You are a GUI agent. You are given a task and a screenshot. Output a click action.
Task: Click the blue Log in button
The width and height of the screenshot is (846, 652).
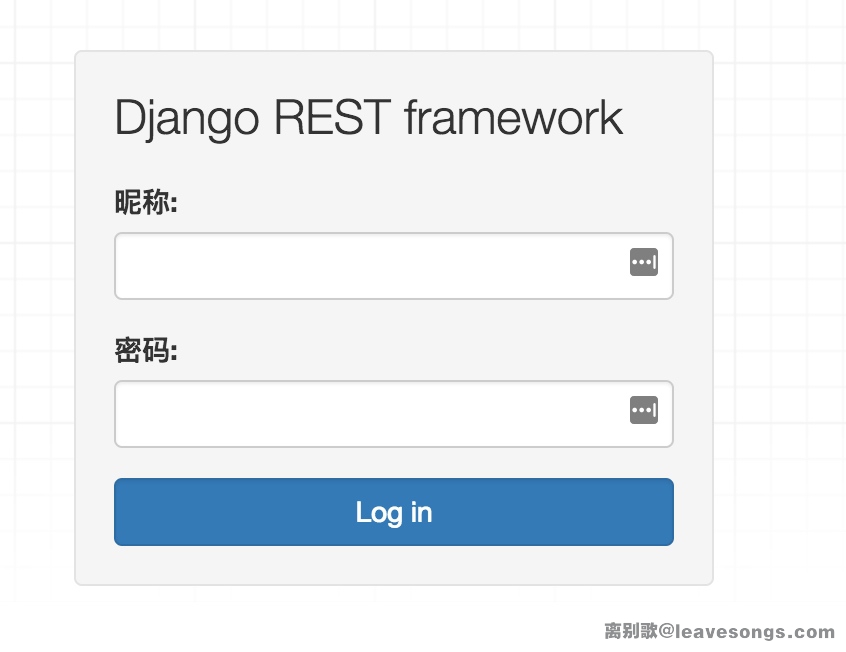click(x=394, y=512)
